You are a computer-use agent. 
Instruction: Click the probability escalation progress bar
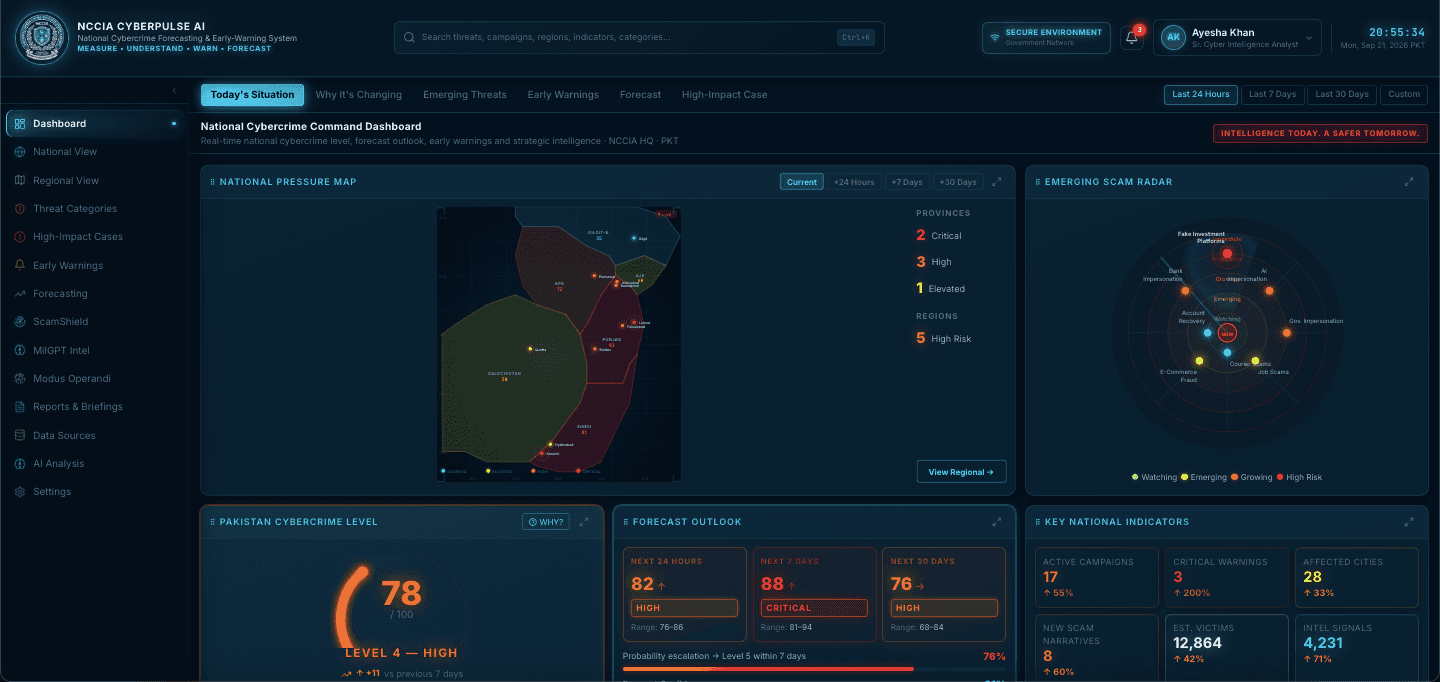[x=814, y=669]
